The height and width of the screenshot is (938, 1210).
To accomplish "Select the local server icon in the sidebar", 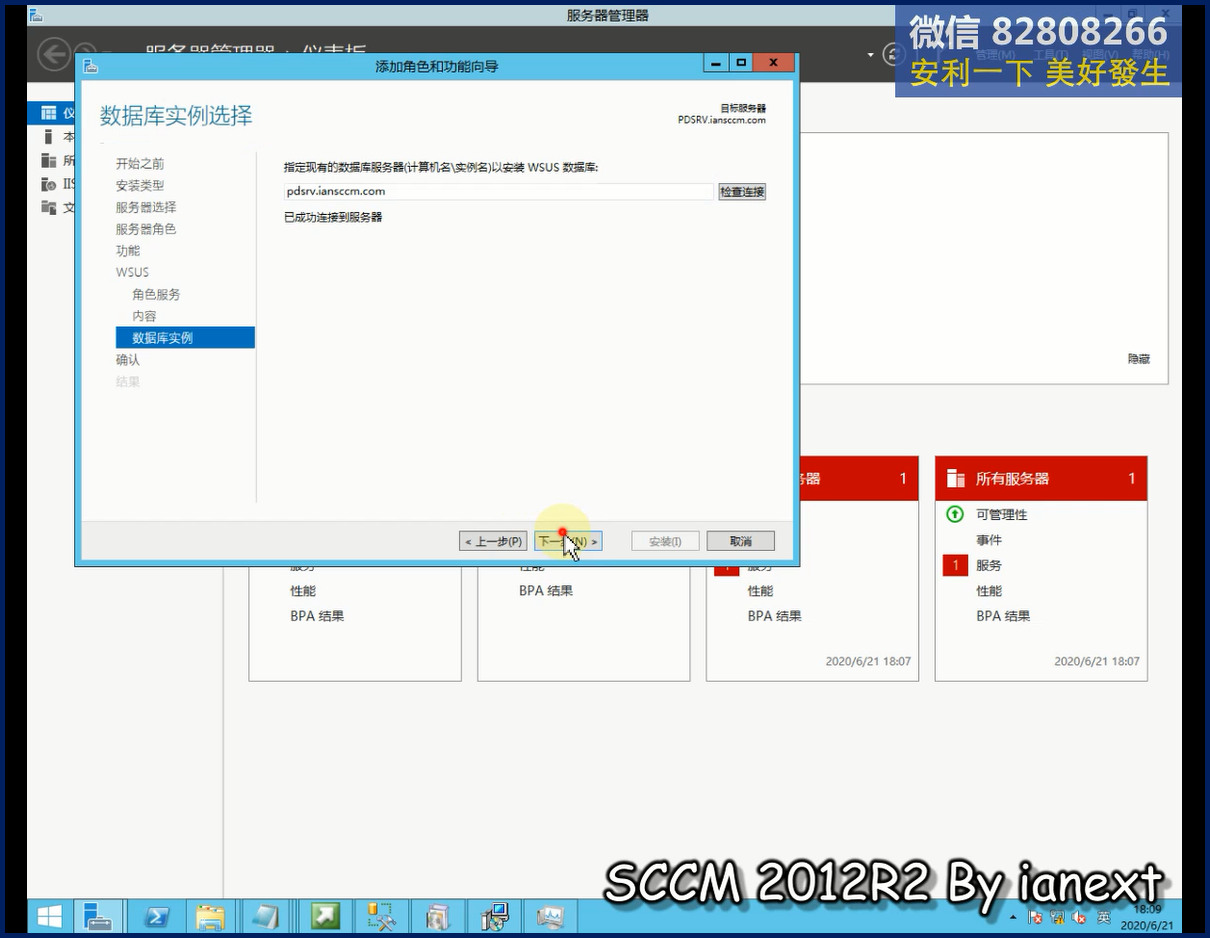I will [48, 137].
